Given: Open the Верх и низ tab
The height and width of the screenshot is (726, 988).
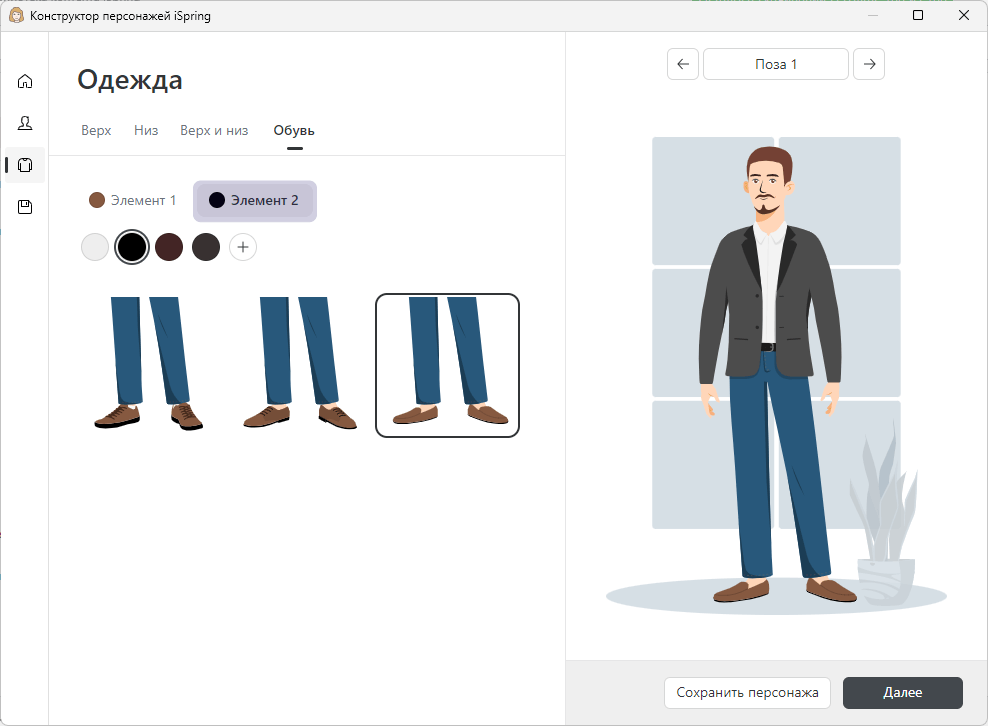Looking at the screenshot, I should 214,130.
